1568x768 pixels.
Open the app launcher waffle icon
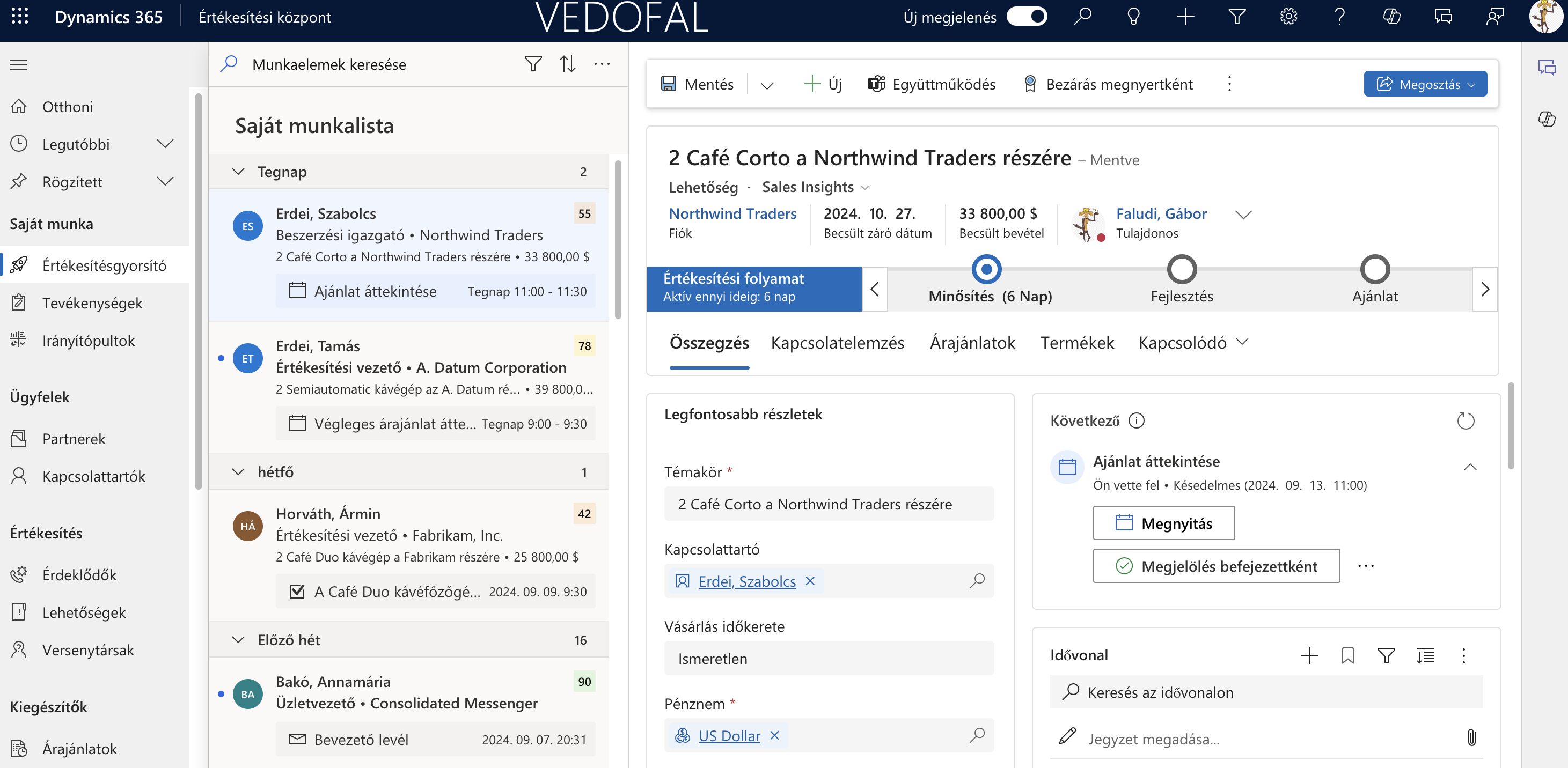19,17
